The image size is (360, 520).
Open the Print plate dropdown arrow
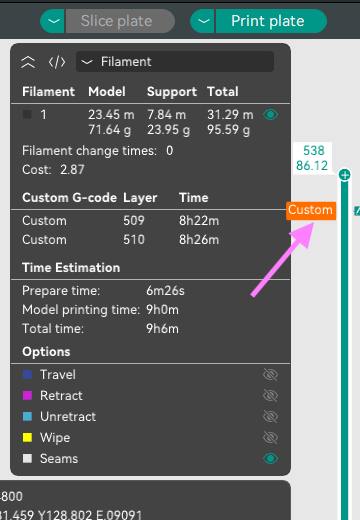tap(203, 21)
